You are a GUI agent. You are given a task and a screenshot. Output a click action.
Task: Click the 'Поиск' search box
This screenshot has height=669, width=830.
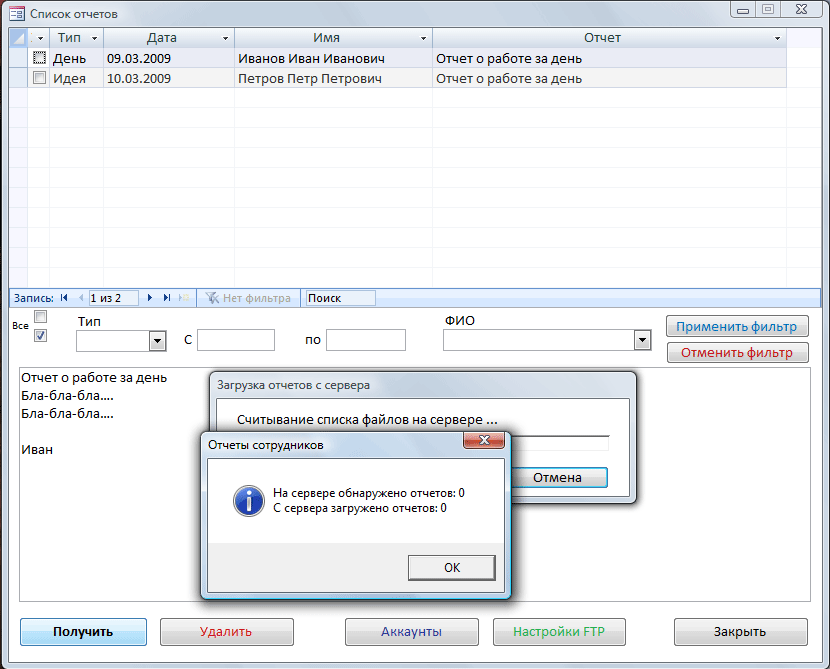point(340,298)
